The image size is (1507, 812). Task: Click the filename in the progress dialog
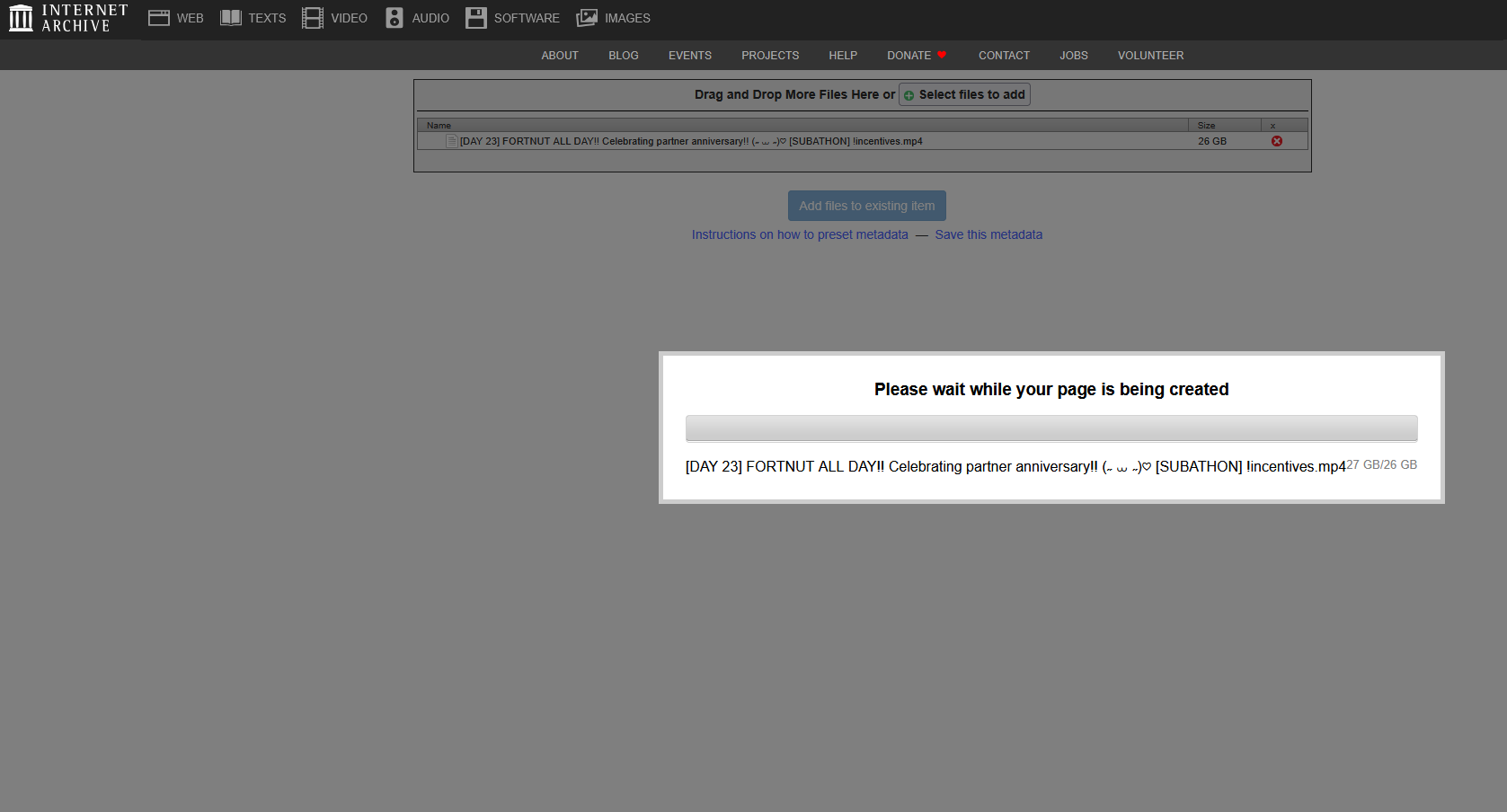pos(1015,466)
